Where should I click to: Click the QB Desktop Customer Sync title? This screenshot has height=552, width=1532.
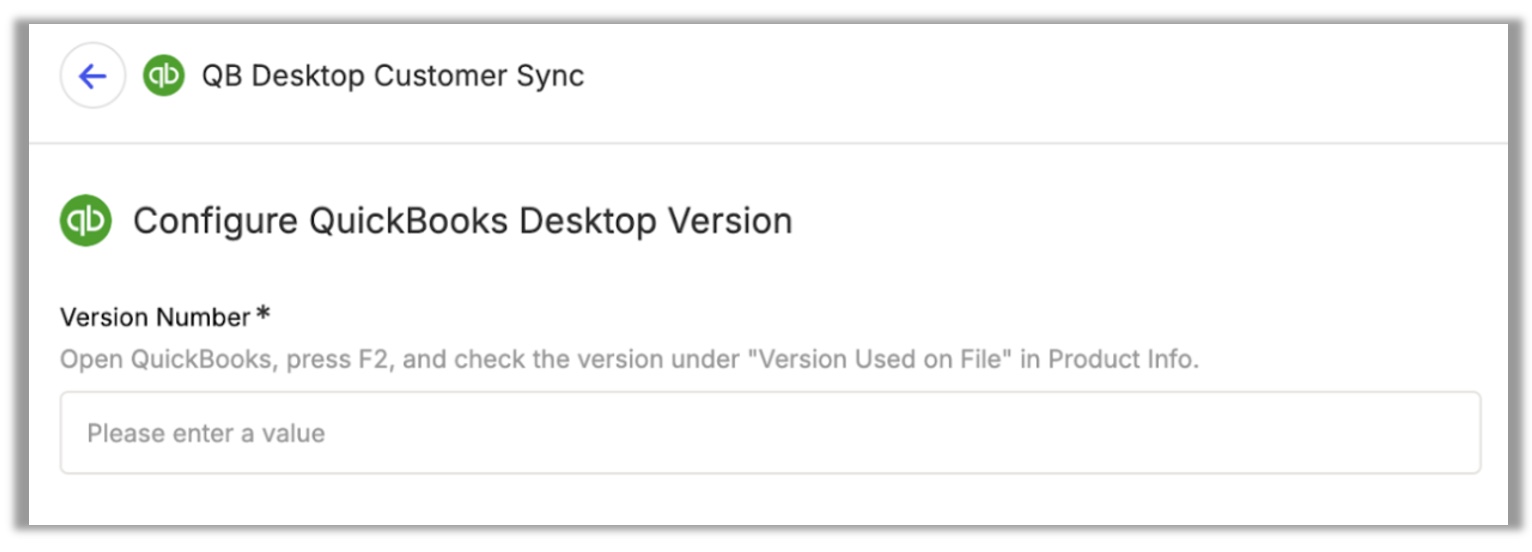pyautogui.click(x=393, y=76)
